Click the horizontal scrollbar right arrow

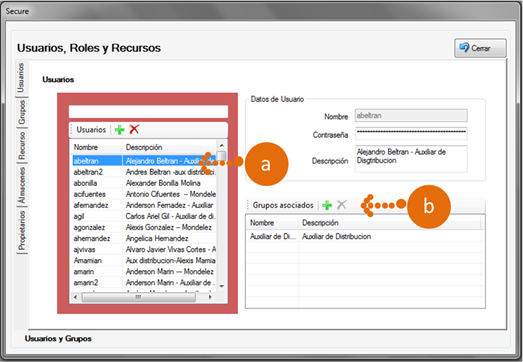(x=210, y=297)
